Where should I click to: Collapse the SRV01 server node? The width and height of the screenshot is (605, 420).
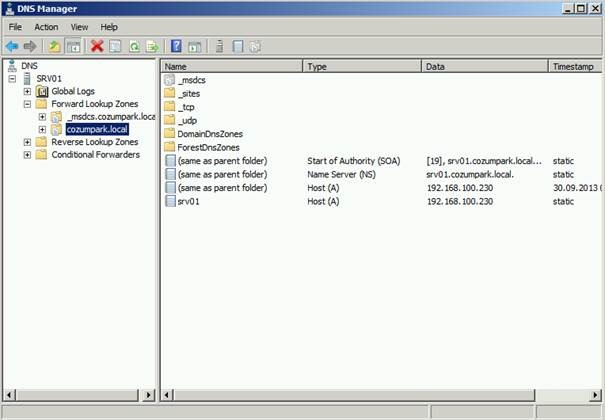point(12,79)
